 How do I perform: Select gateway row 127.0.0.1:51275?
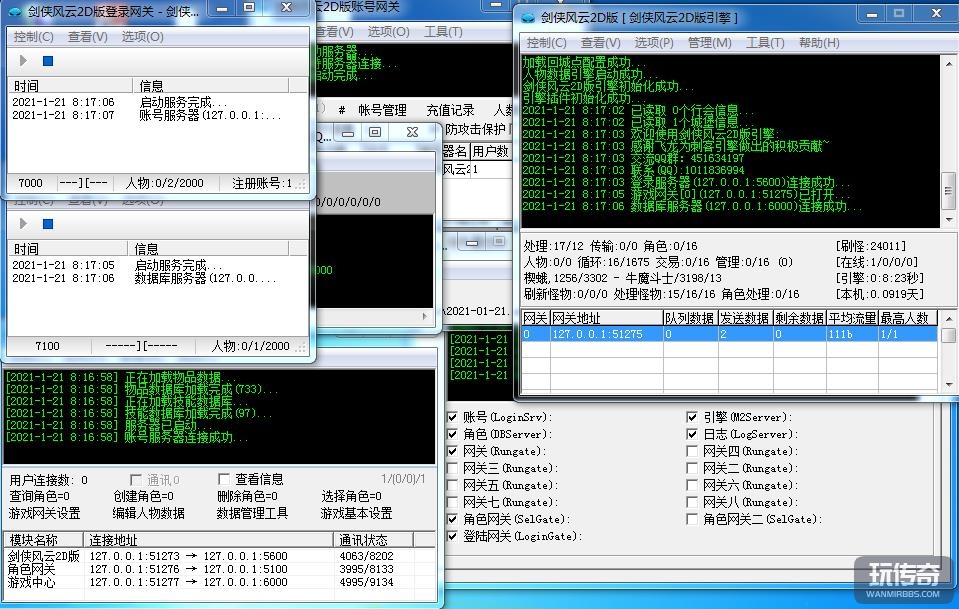(x=729, y=334)
